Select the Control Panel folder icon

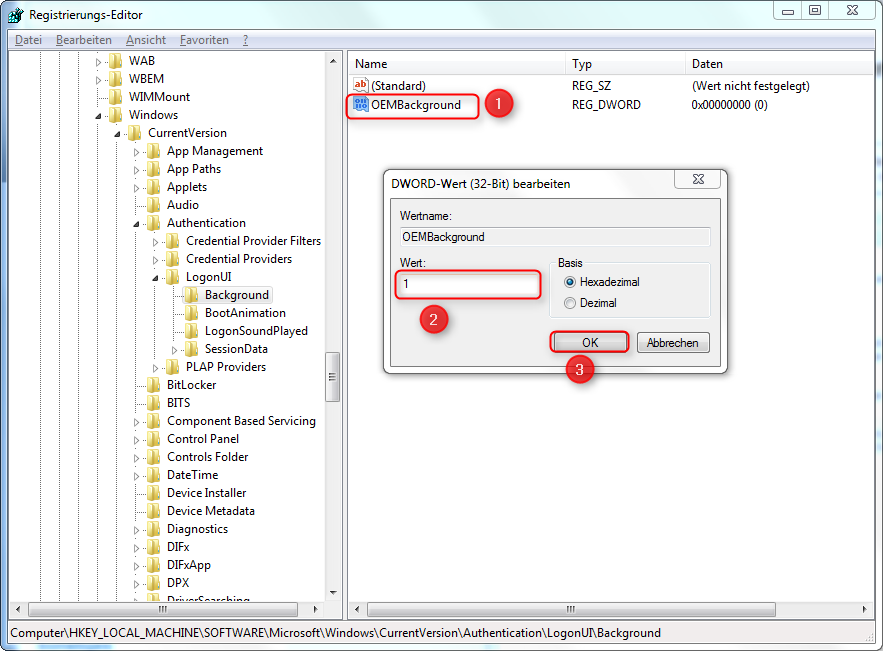click(x=153, y=439)
